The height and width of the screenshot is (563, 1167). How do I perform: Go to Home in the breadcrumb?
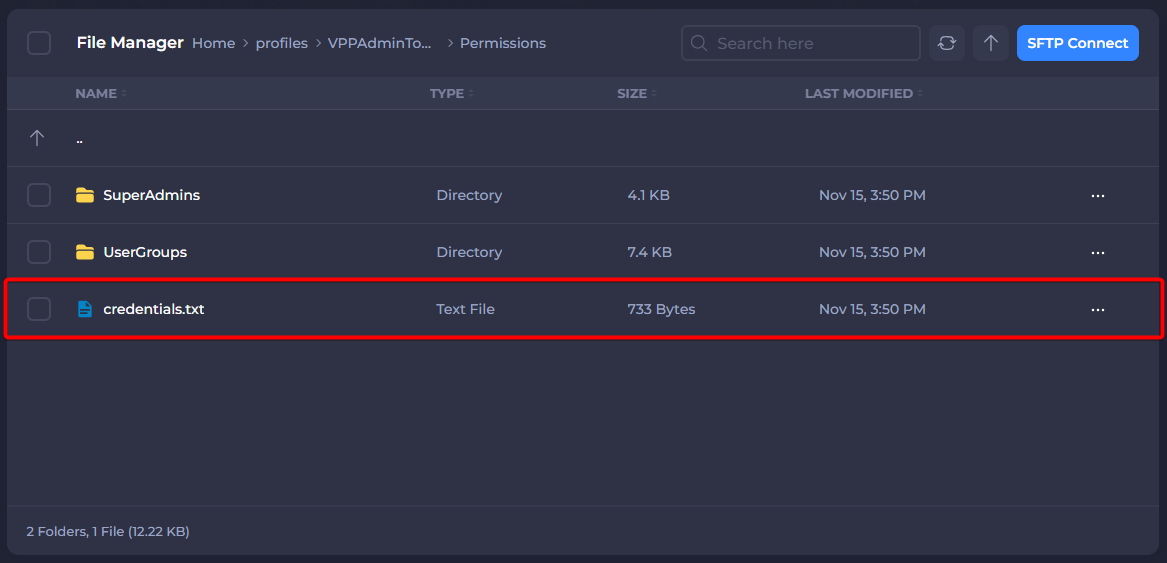click(213, 43)
